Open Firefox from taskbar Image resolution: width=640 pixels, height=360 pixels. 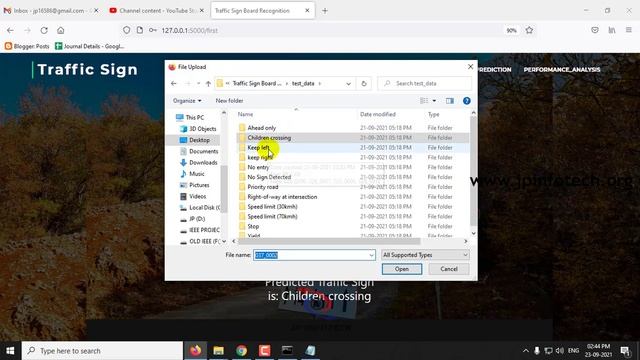tap(196, 351)
